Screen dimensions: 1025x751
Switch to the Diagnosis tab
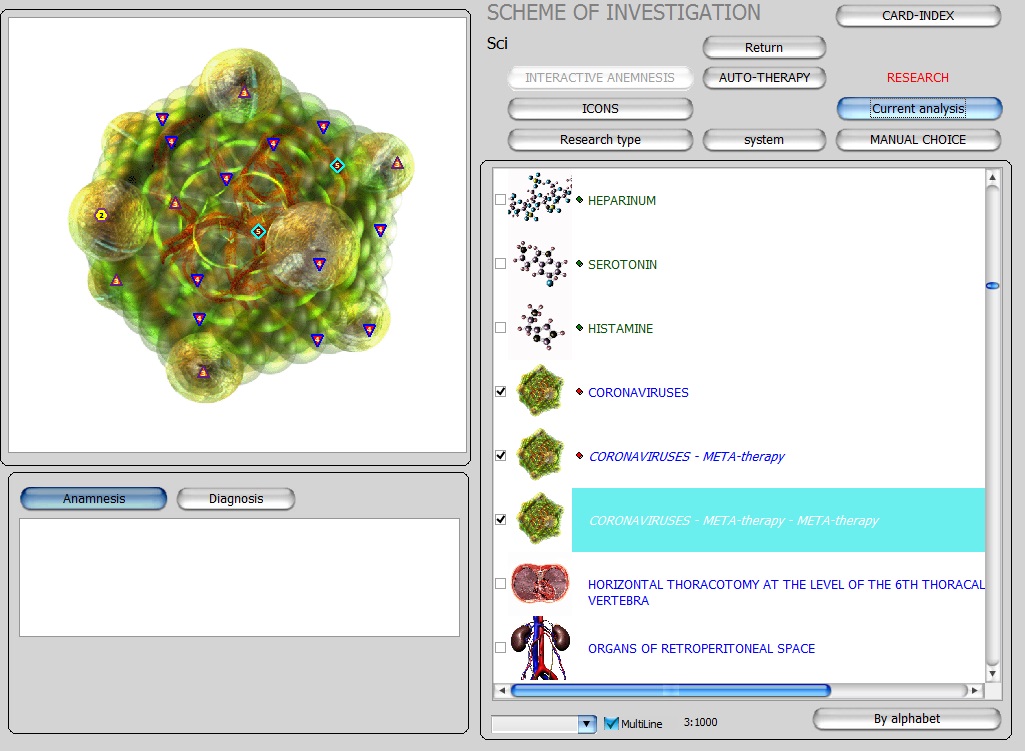pos(236,499)
